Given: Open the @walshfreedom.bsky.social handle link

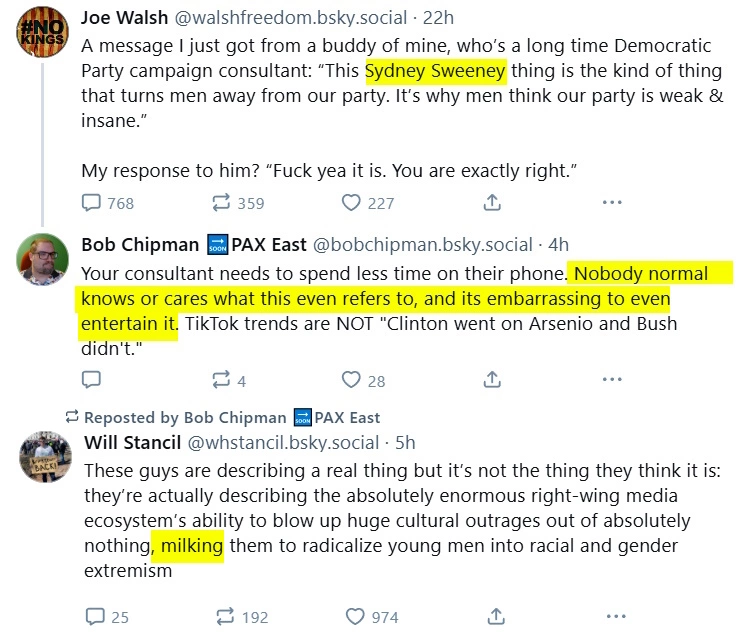Looking at the screenshot, I should point(290,18).
